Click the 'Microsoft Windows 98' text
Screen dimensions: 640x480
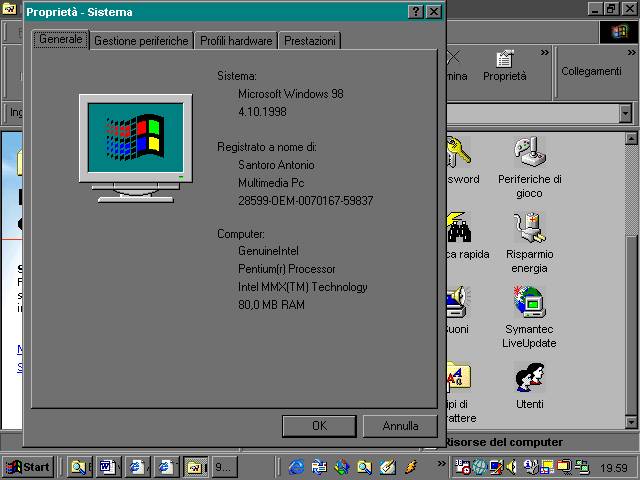[291, 94]
